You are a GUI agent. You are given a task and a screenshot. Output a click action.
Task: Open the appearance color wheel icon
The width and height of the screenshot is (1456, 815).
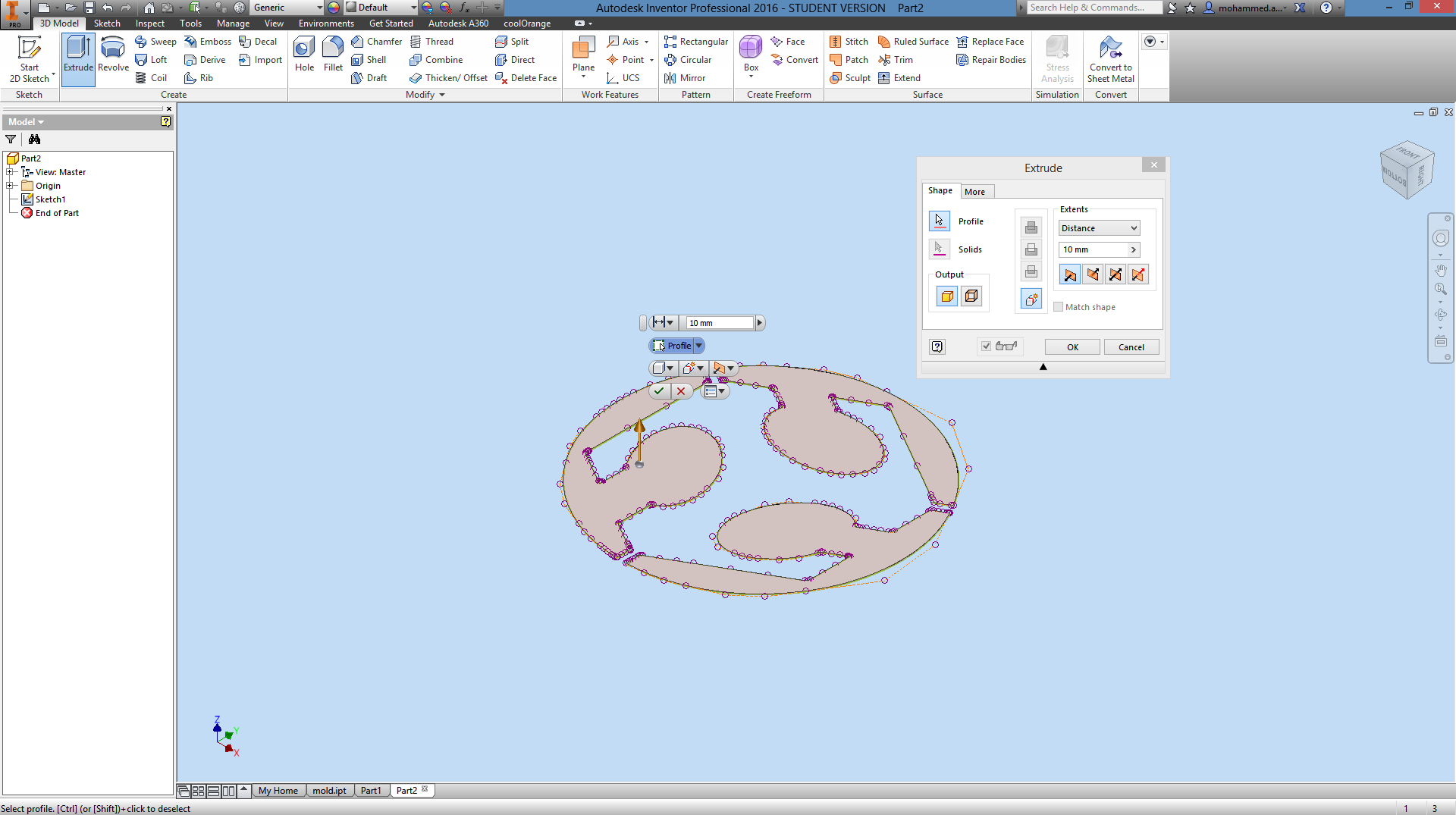coord(334,8)
